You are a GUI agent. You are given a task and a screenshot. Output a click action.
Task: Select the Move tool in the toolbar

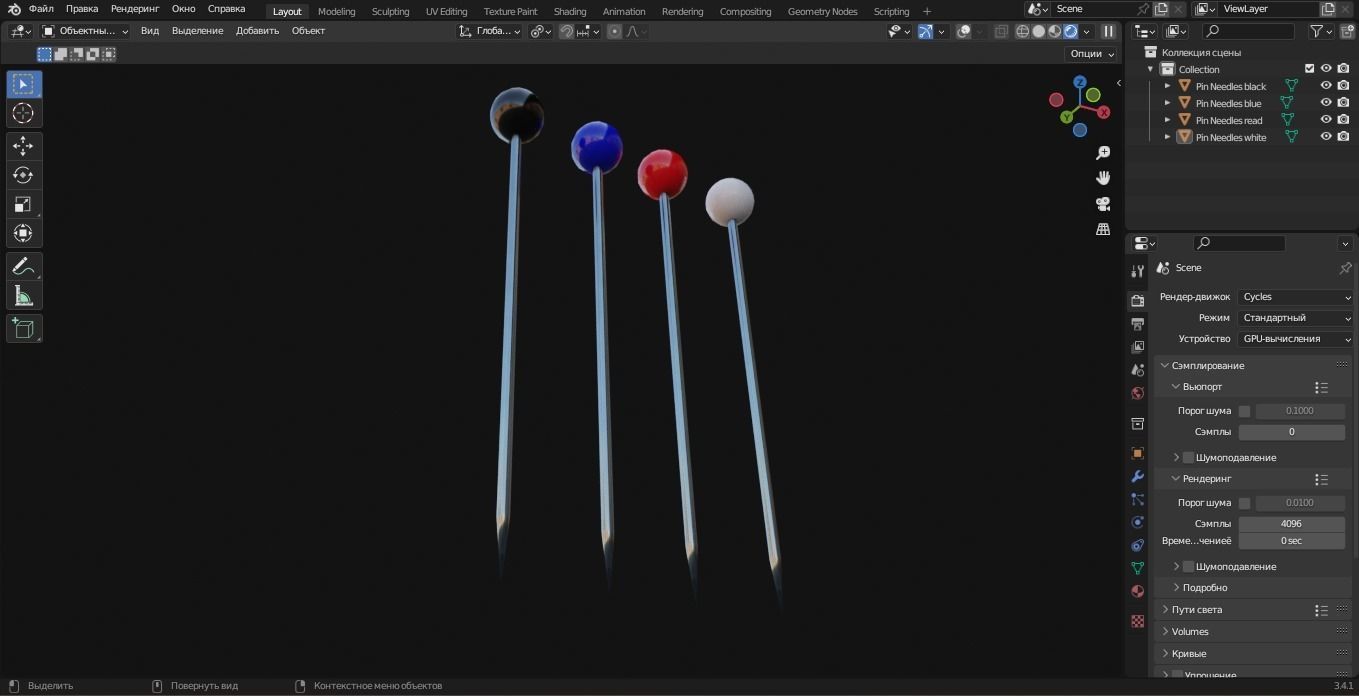tap(23, 145)
